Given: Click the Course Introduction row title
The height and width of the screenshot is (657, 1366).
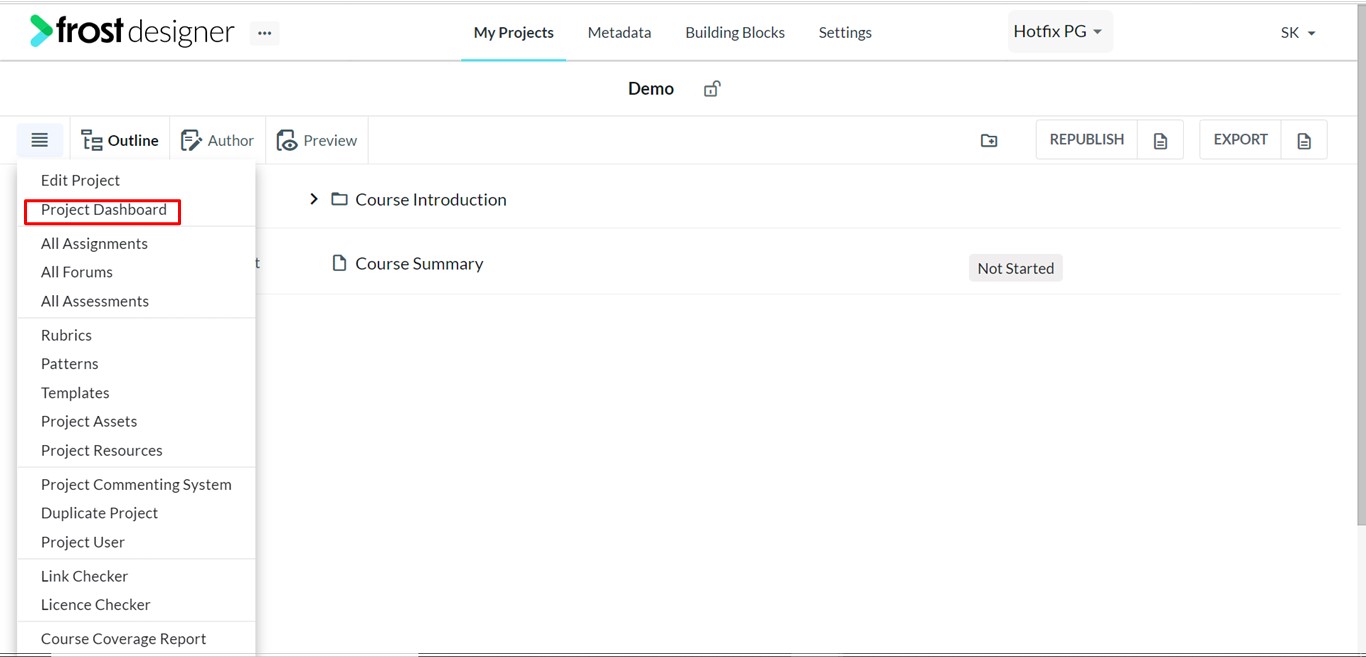Looking at the screenshot, I should coord(431,199).
